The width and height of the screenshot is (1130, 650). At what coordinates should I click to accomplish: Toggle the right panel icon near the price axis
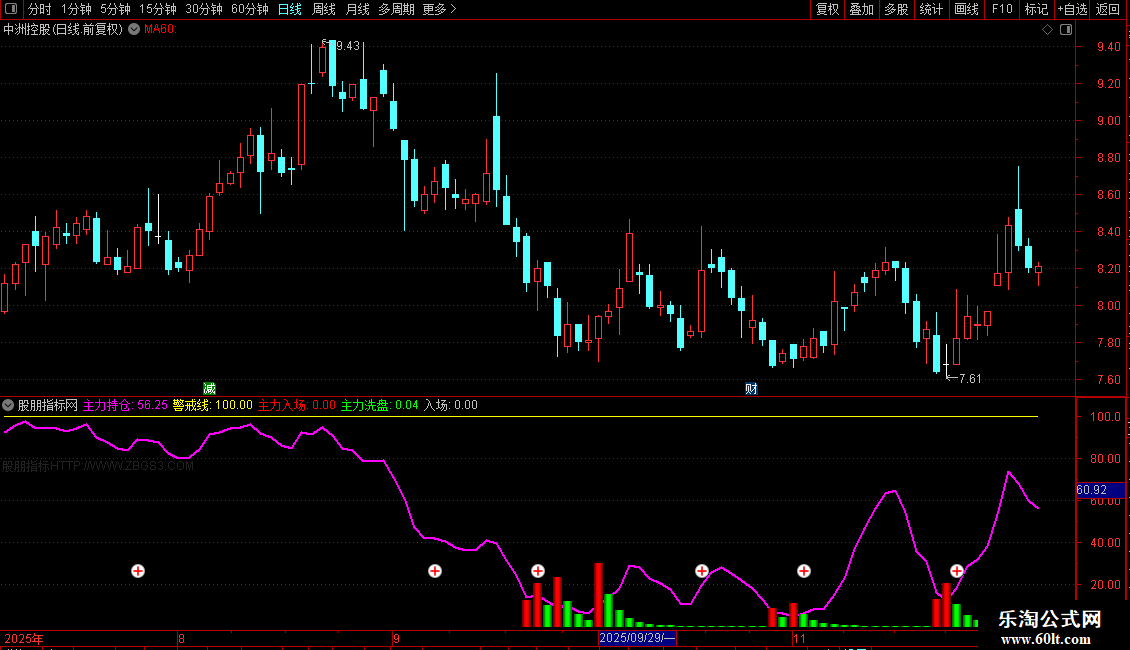[x=1066, y=30]
